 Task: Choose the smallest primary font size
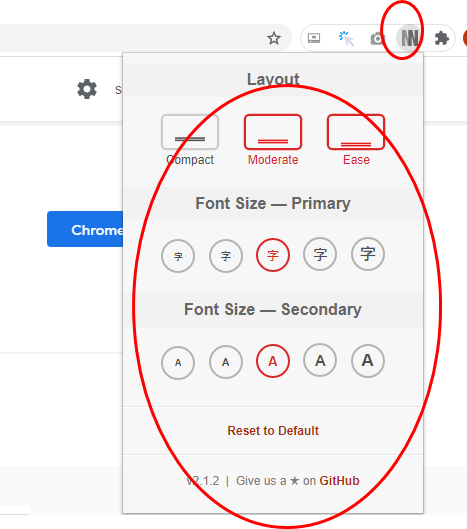(x=178, y=256)
